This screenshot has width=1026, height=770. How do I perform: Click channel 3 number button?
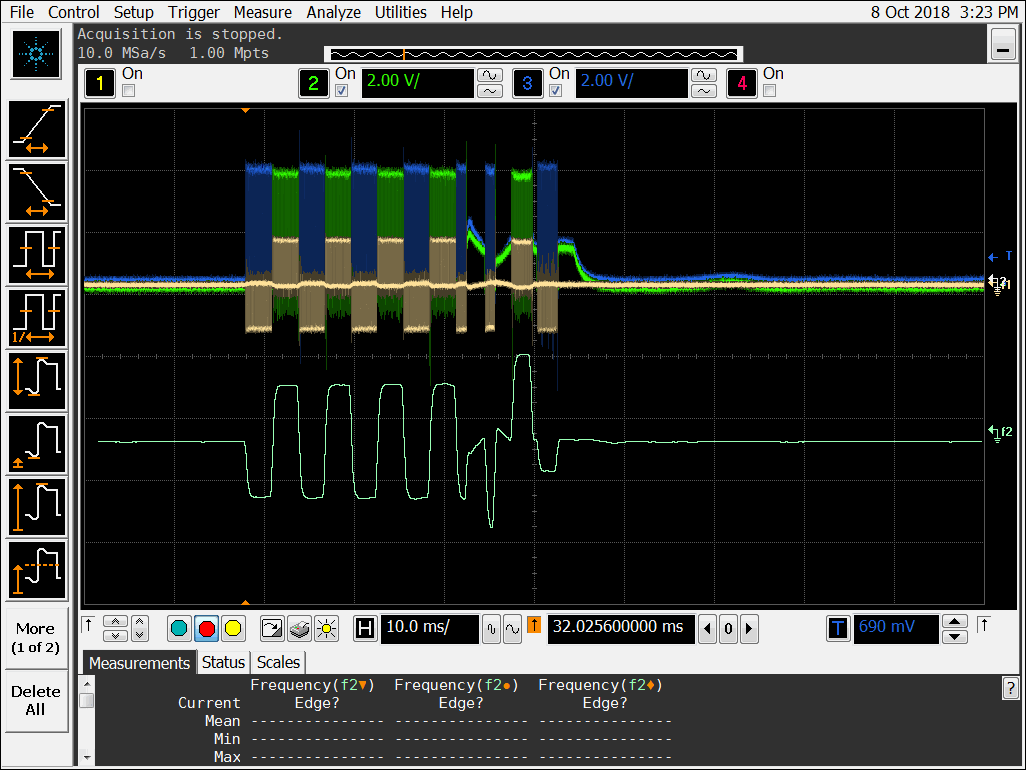(527, 83)
